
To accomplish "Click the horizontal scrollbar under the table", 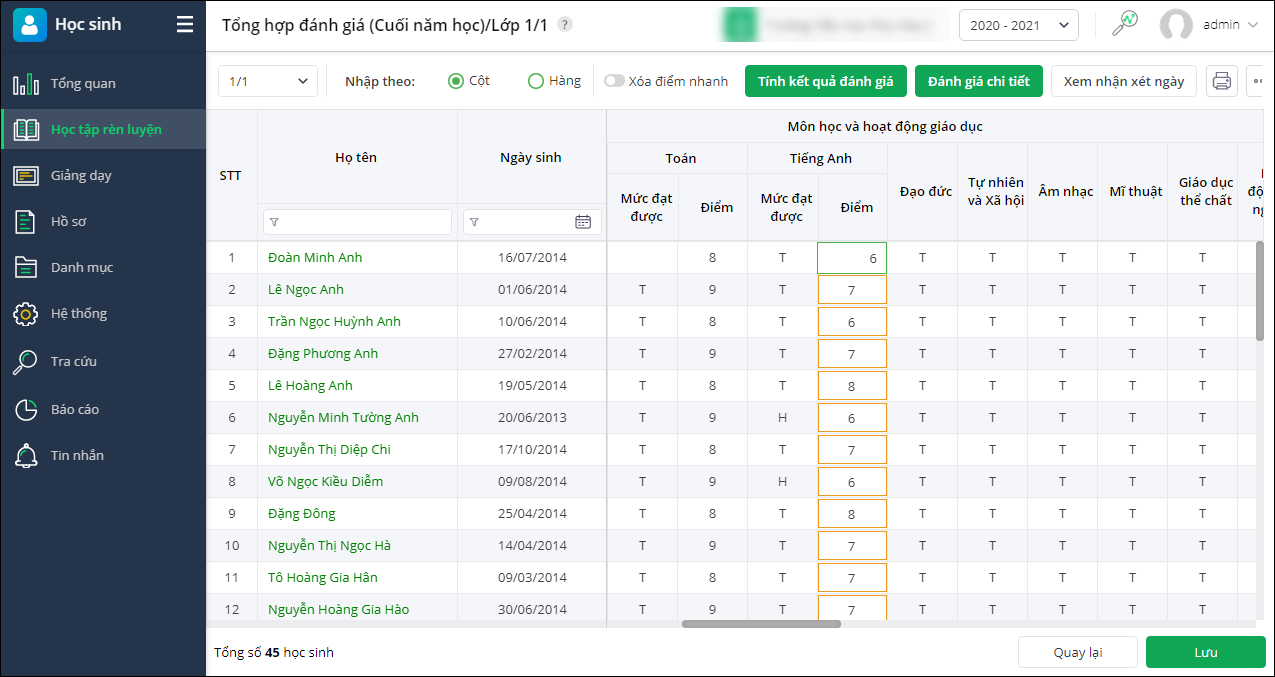I will click(x=760, y=624).
